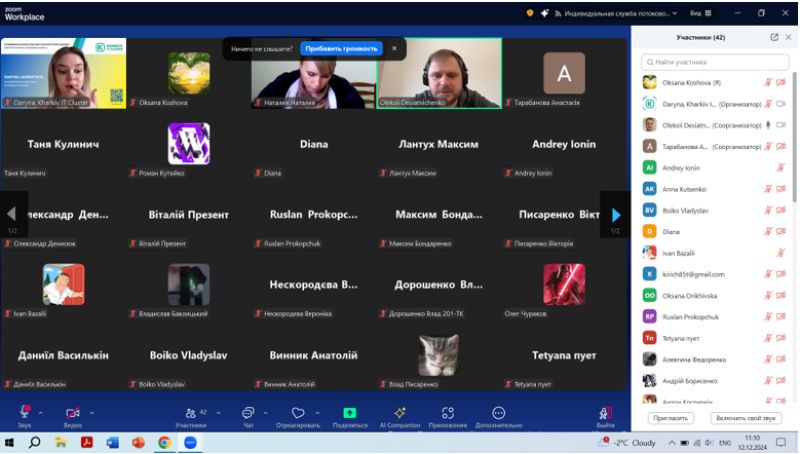The image size is (800, 454).
Task: Click the blue 'Прибавить громкость' button
Action: pos(341,48)
